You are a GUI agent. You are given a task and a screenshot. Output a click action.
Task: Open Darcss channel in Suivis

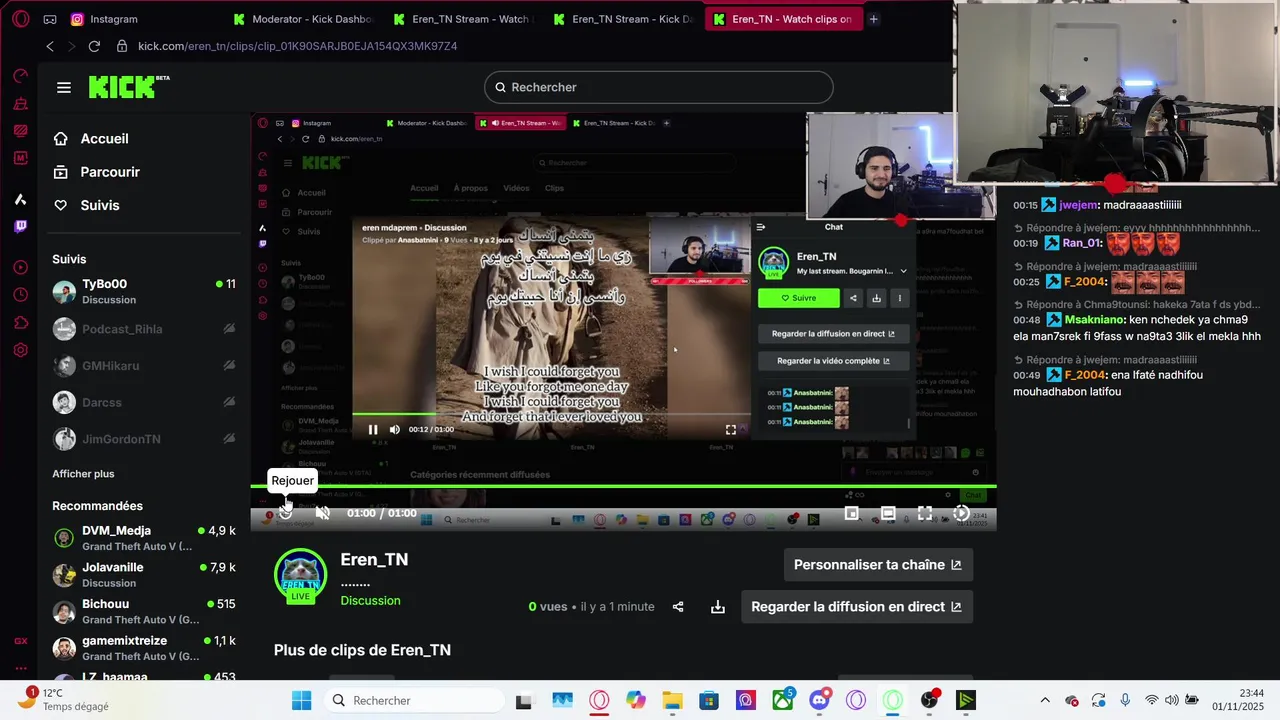pos(144,403)
